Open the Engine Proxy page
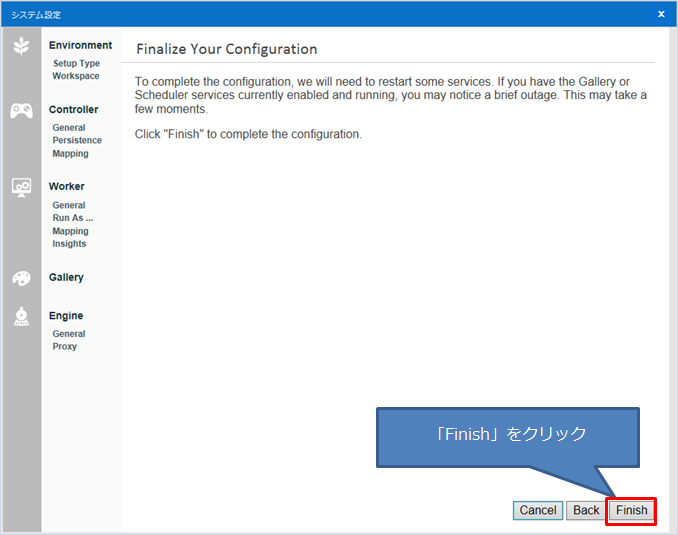The width and height of the screenshot is (678, 535). (64, 346)
